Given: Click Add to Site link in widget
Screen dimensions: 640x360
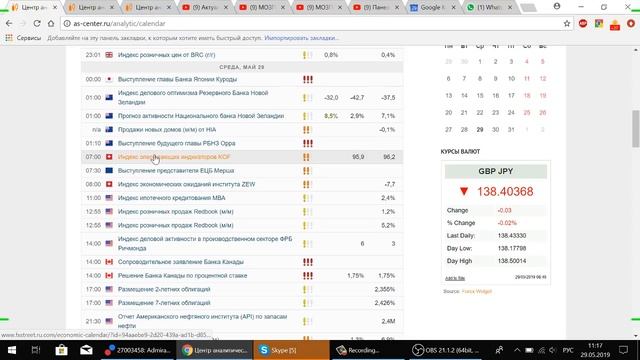Looking at the screenshot, I should (455, 278).
